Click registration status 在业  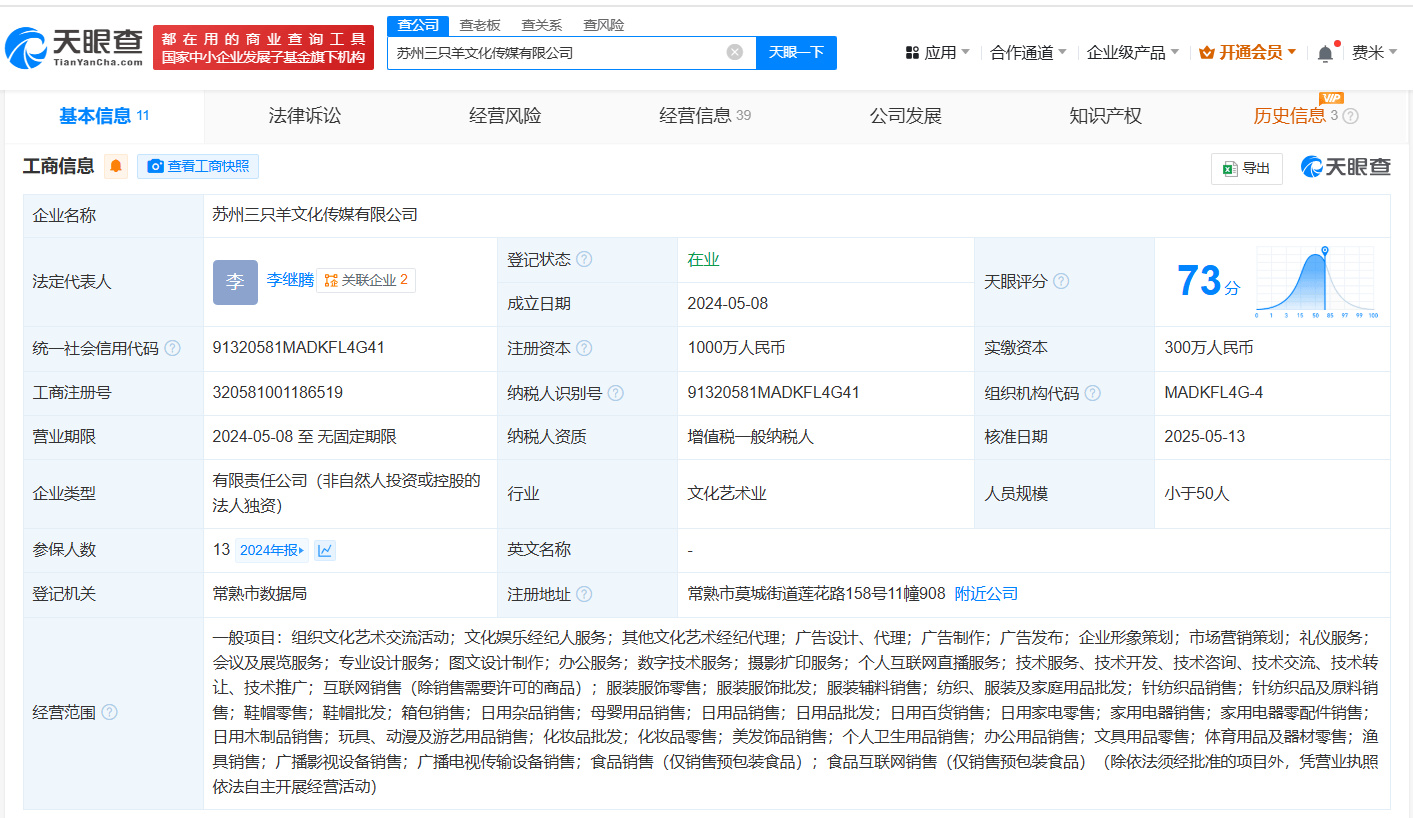point(704,259)
